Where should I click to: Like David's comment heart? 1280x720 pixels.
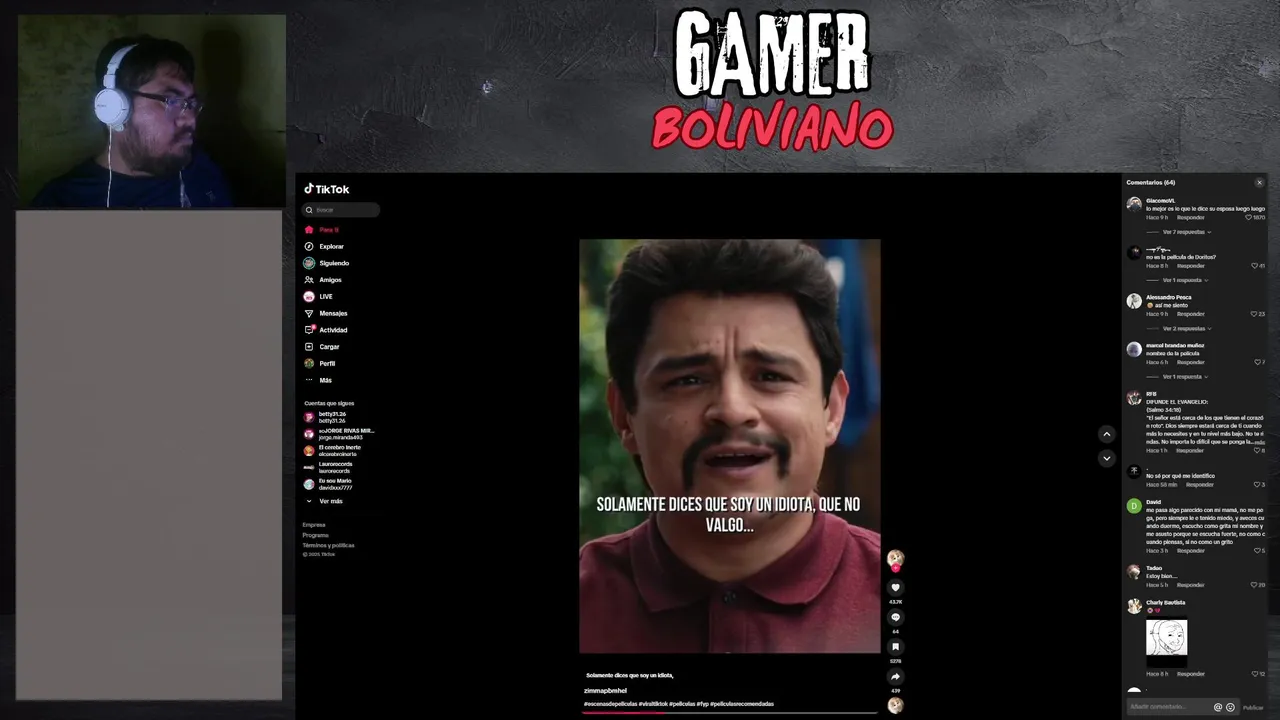click(x=1258, y=551)
